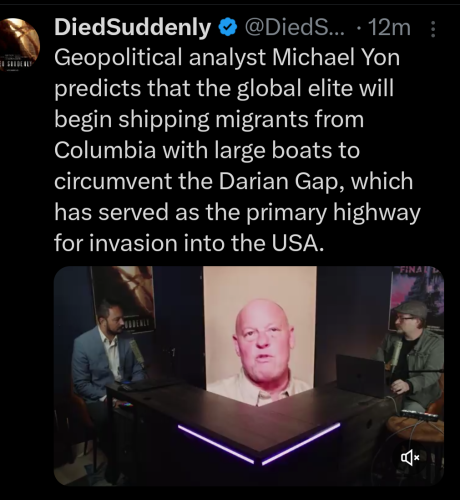Click the microphone beside the right host
Screen dimensions: 460x500
coord(396,354)
